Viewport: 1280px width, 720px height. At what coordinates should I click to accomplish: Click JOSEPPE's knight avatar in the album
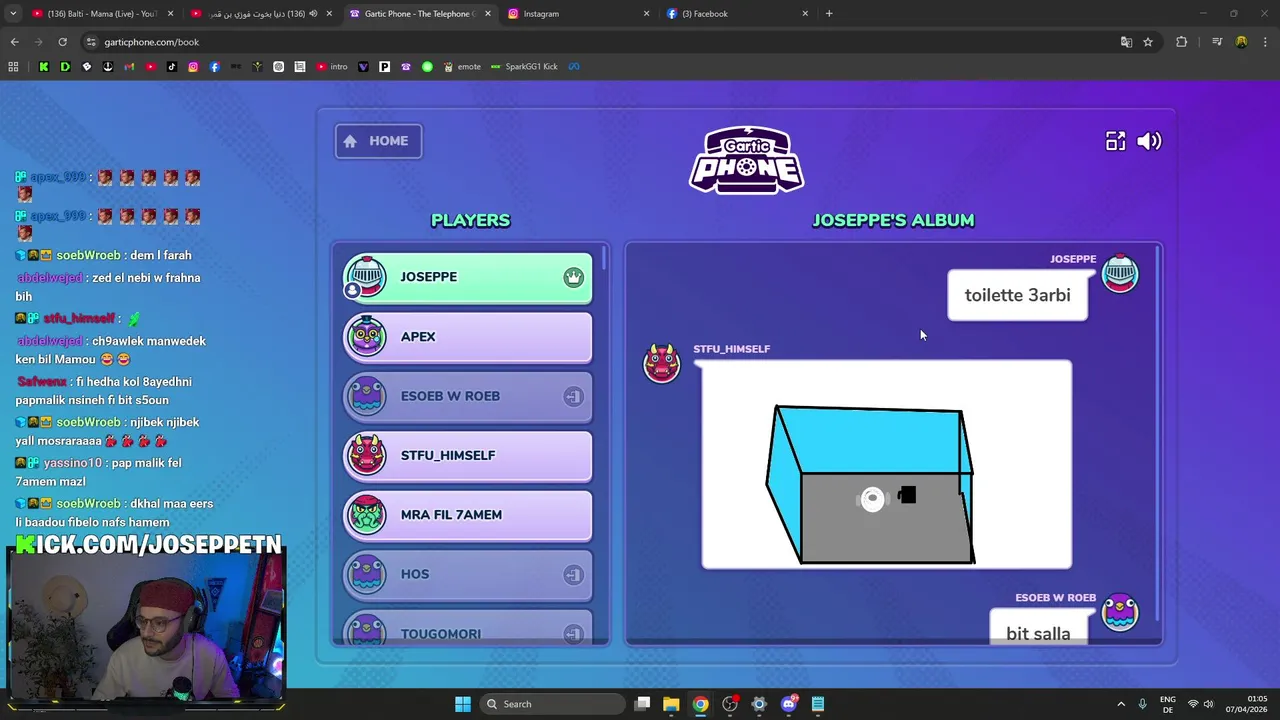[x=1119, y=273]
